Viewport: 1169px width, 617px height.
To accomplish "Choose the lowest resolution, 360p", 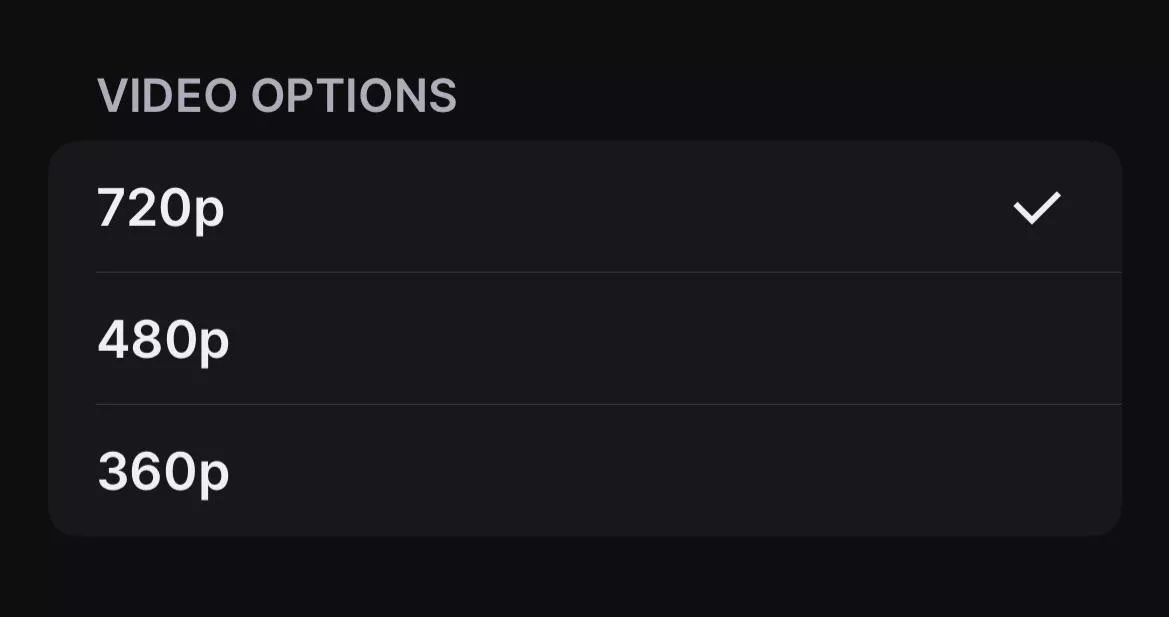I will 584,471.
